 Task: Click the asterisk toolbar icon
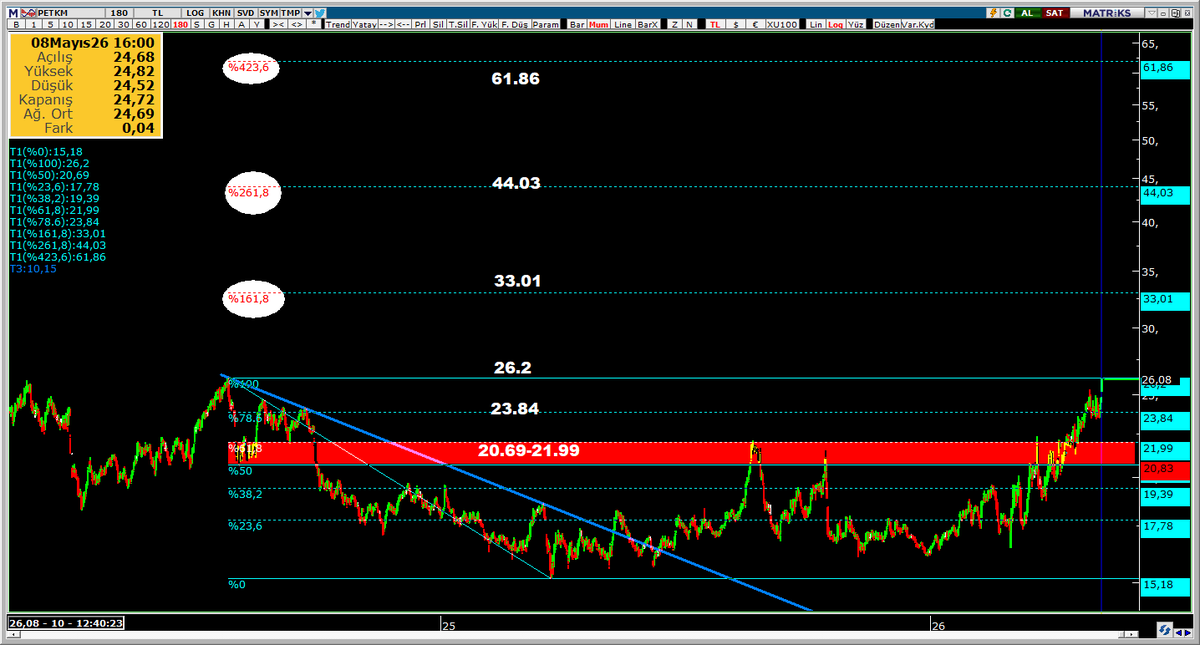tap(314, 24)
